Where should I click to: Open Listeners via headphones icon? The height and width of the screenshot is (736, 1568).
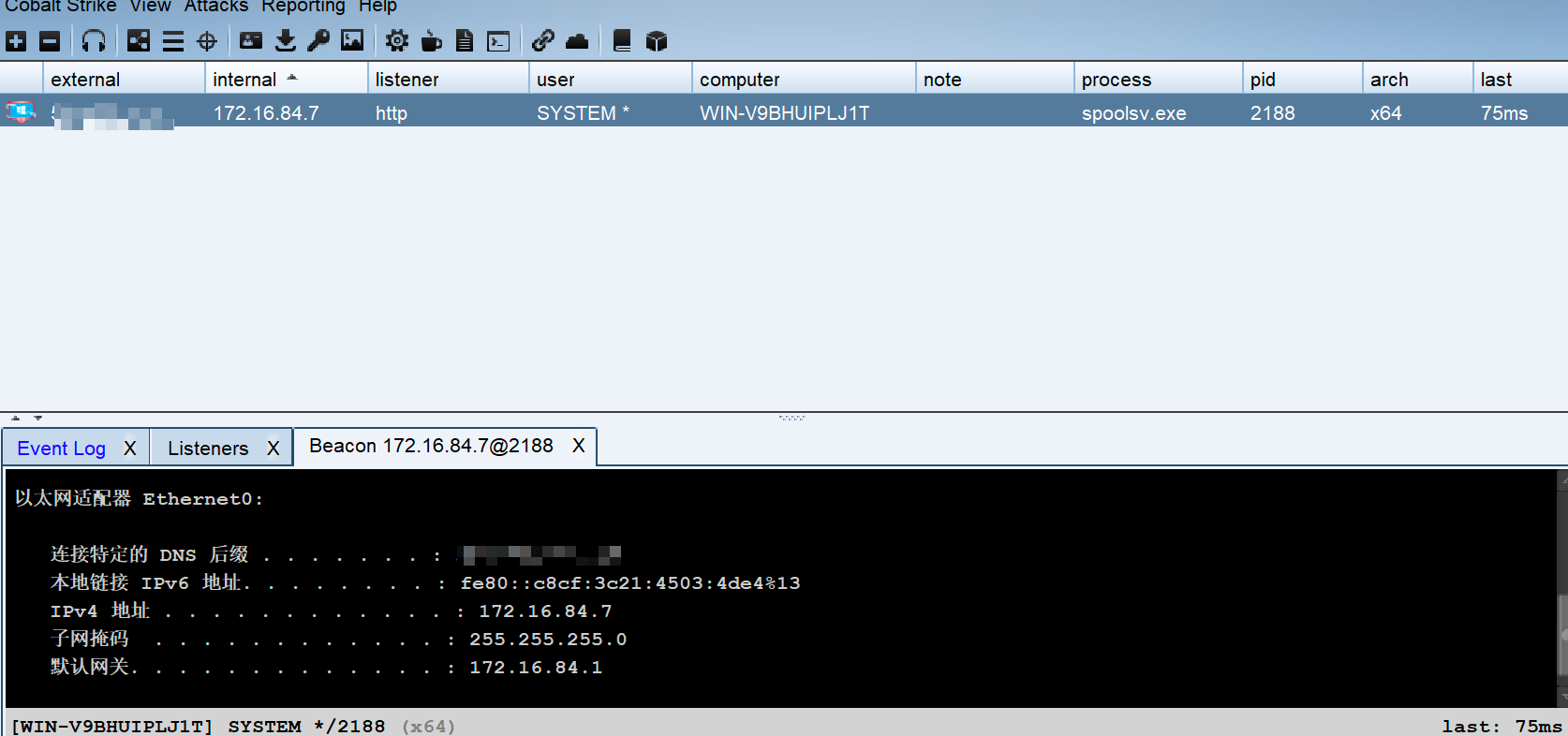click(94, 41)
